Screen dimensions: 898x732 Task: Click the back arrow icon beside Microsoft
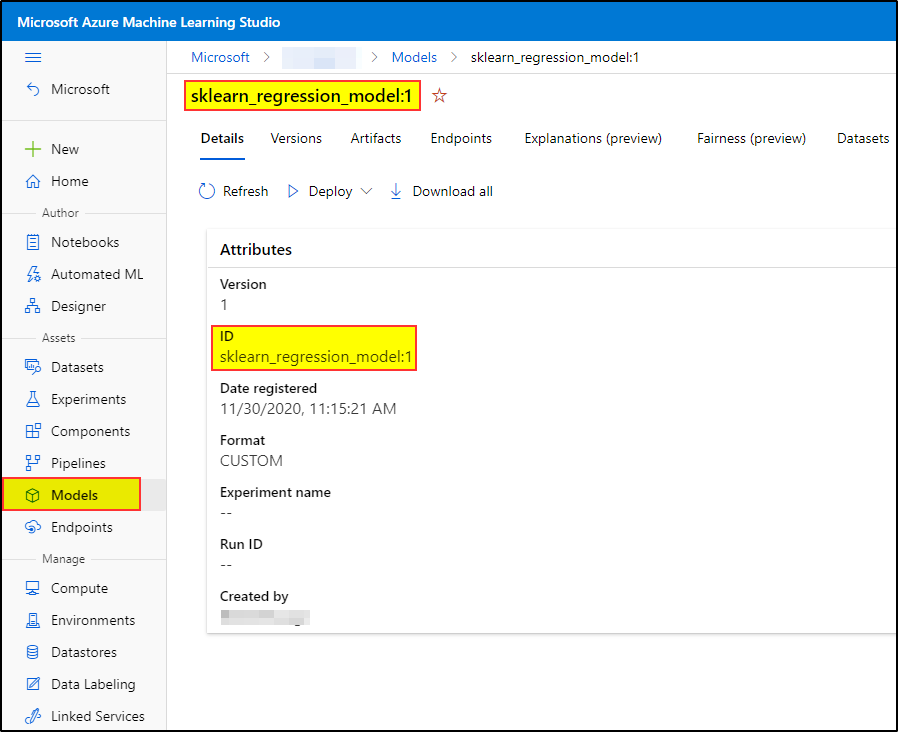point(33,89)
